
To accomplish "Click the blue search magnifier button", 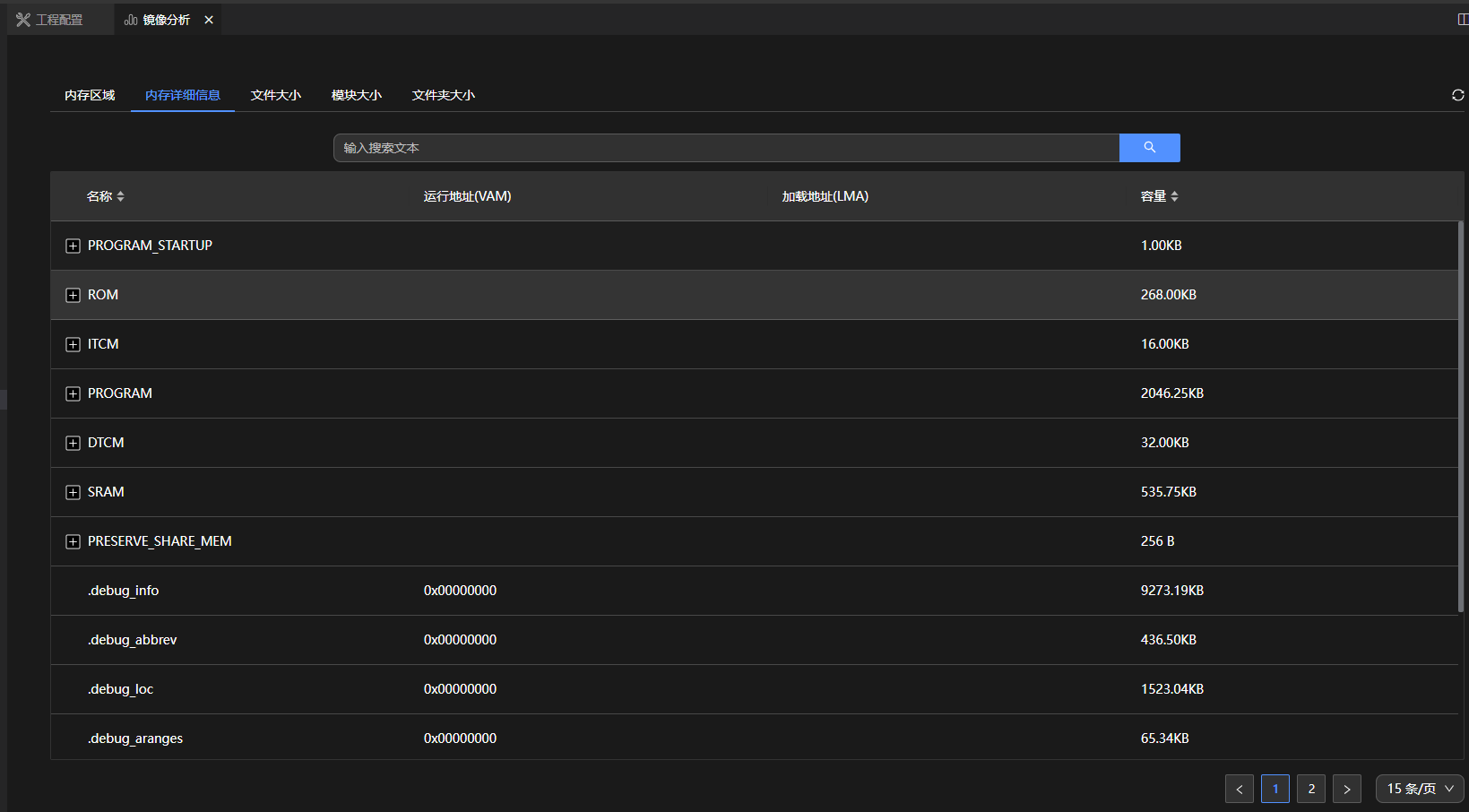I will coord(1149,148).
